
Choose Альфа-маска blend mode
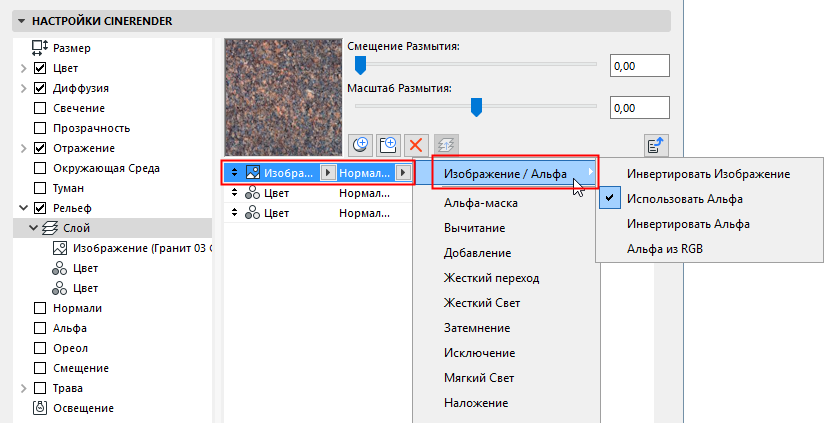[481, 203]
